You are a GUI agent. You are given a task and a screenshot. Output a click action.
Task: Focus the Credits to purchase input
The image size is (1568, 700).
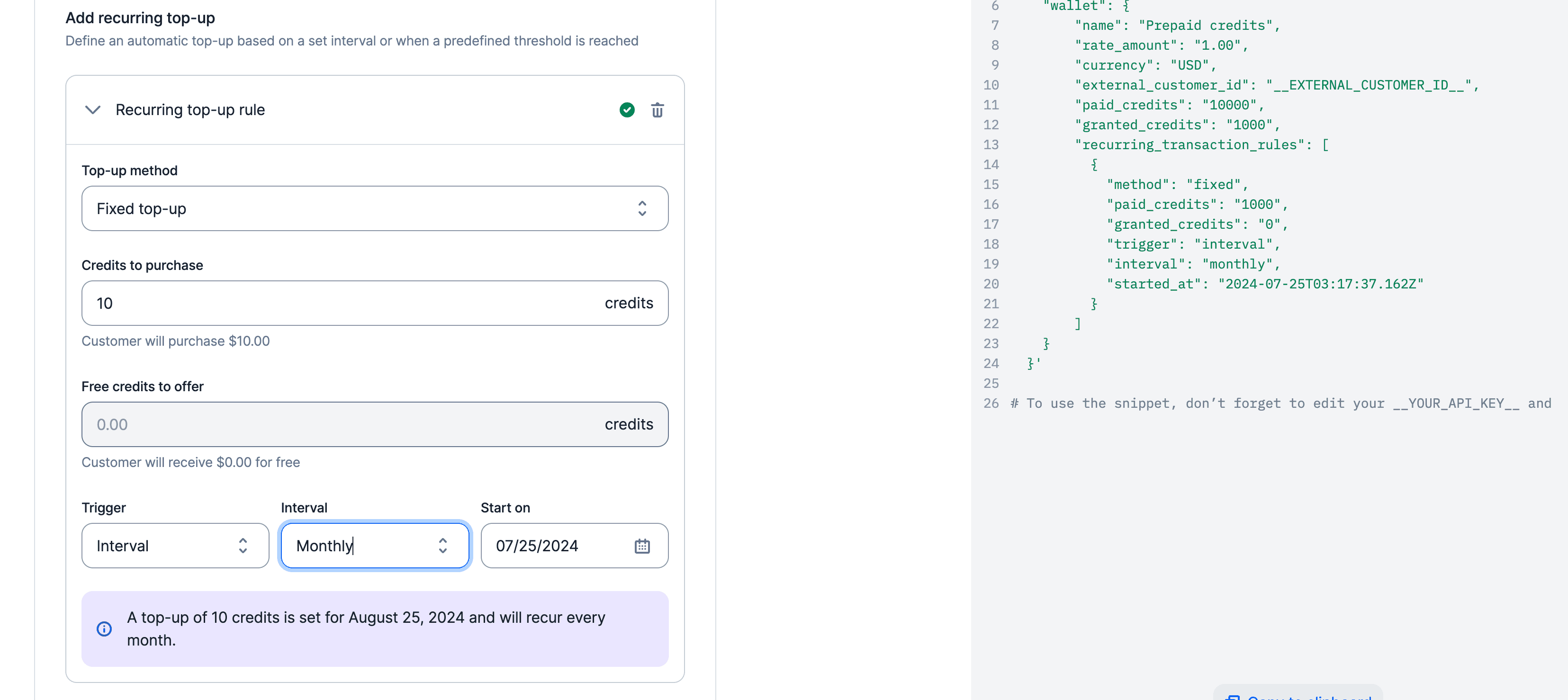tap(341, 303)
